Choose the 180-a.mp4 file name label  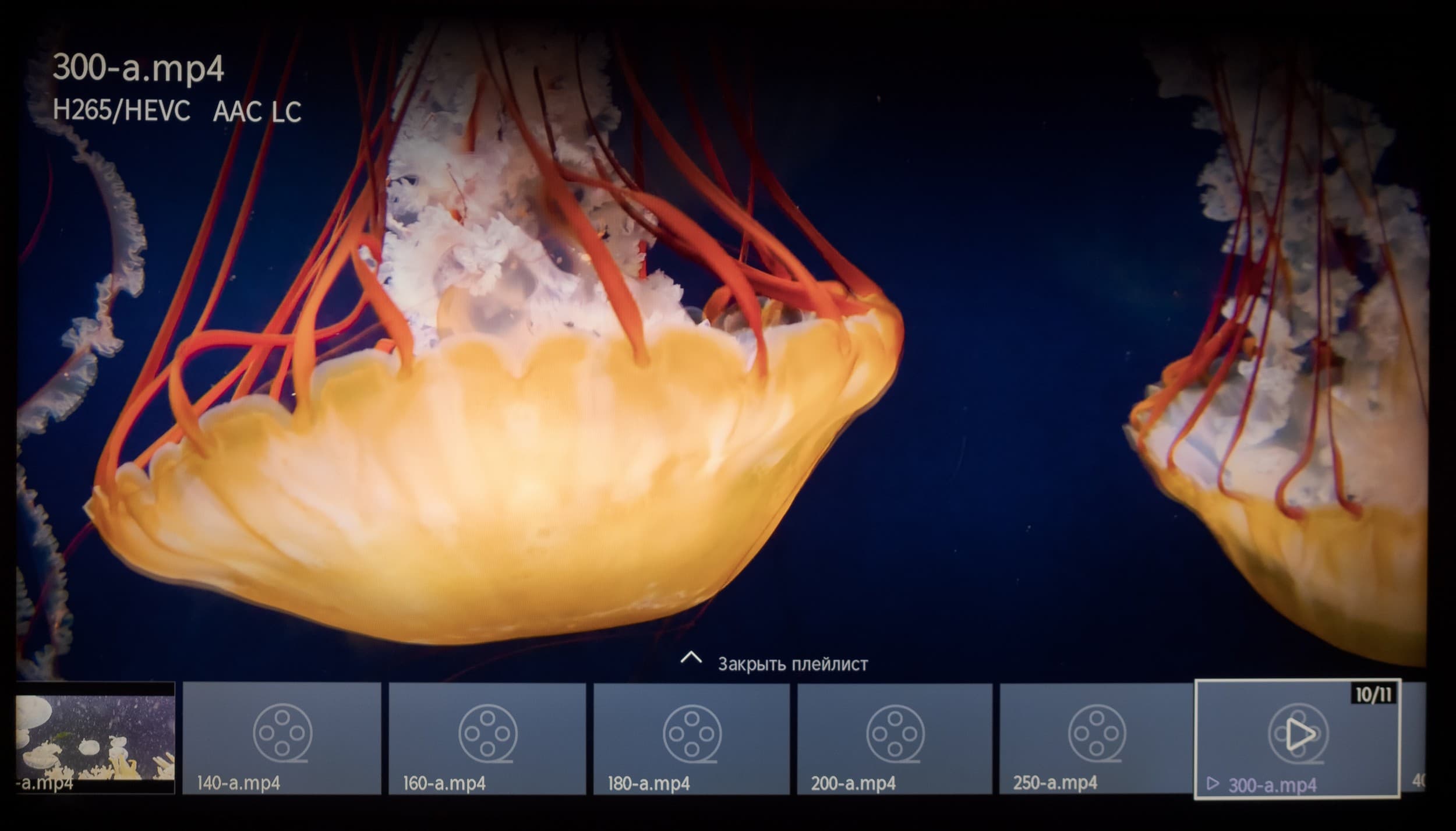click(649, 783)
